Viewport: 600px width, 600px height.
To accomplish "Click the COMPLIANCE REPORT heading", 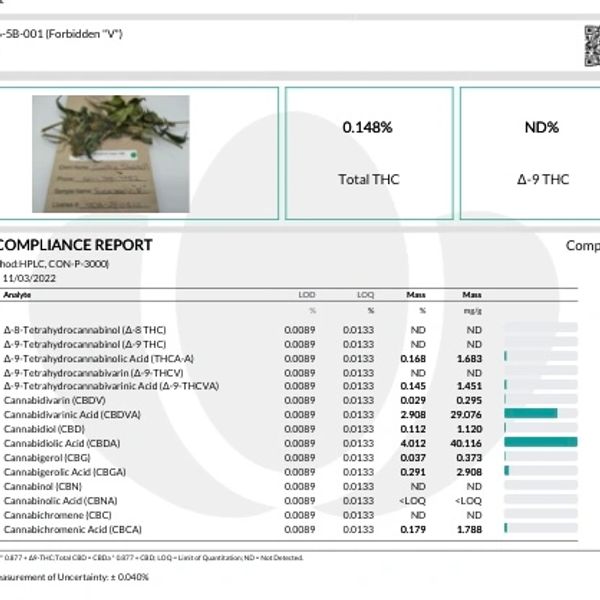I will [x=75, y=245].
